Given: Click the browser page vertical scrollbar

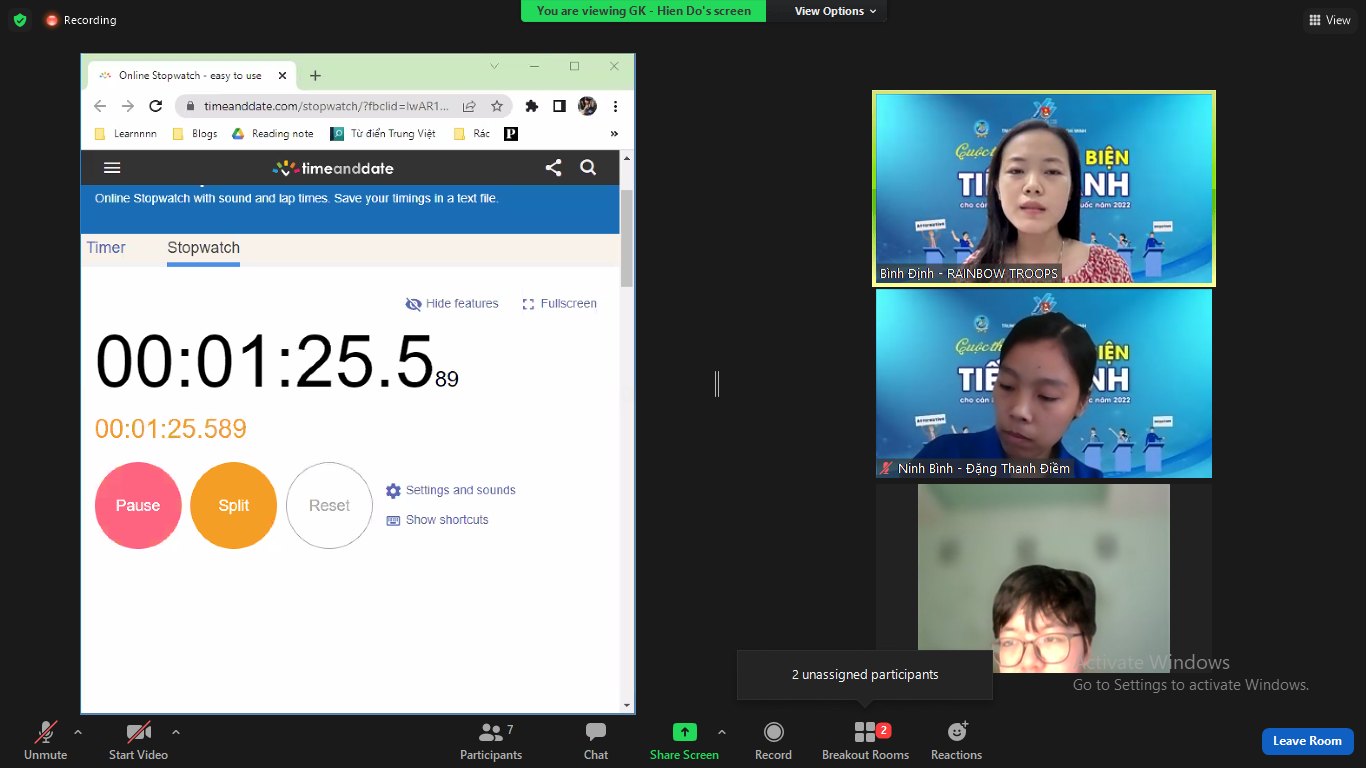Looking at the screenshot, I should click(627, 238).
